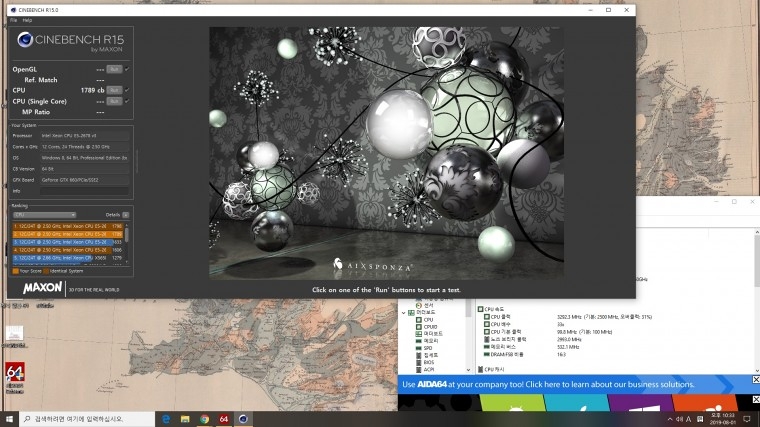Select ranking entry 5 scoring 1279

pyautogui.click(x=67, y=258)
